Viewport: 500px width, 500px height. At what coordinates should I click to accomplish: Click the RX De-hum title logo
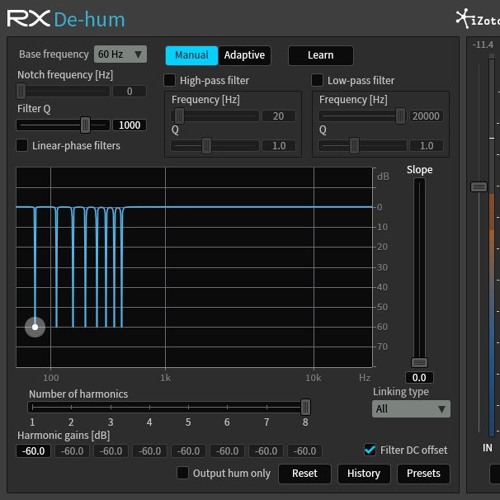coord(66,19)
